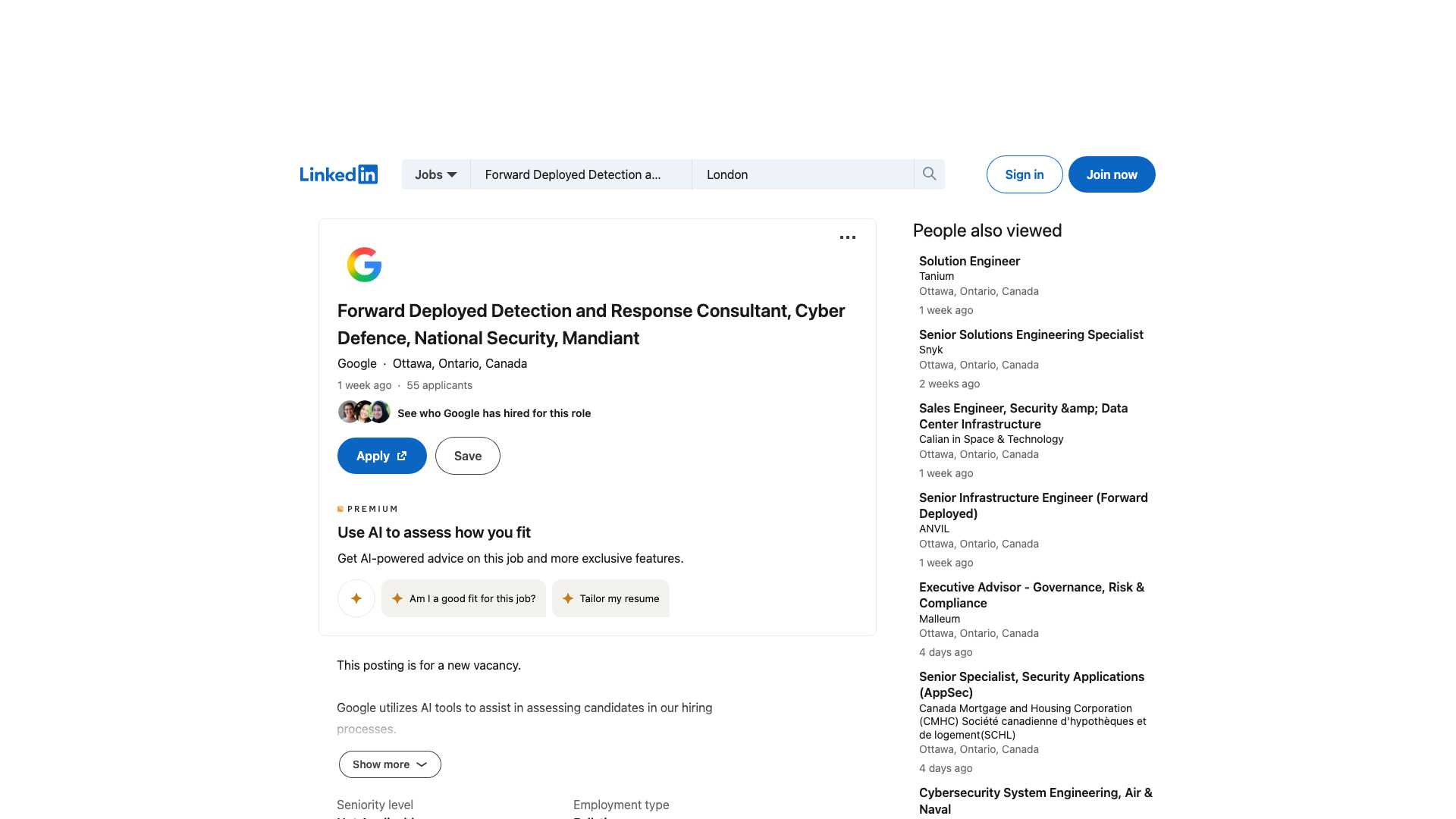
Task: Focus the London location field
Action: tap(803, 174)
